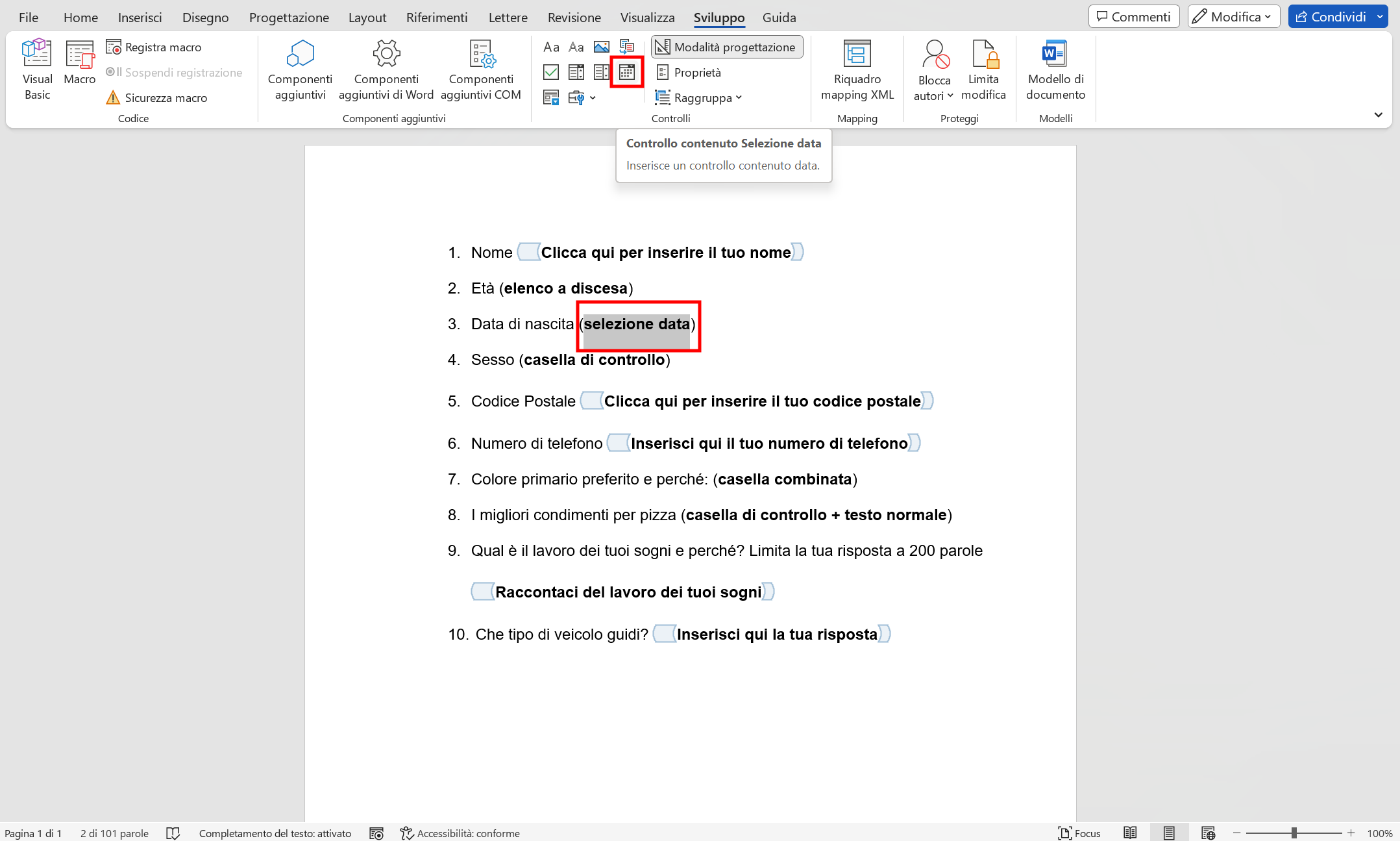The width and height of the screenshot is (1400, 841).
Task: Insert a date picker content control
Action: tap(626, 72)
